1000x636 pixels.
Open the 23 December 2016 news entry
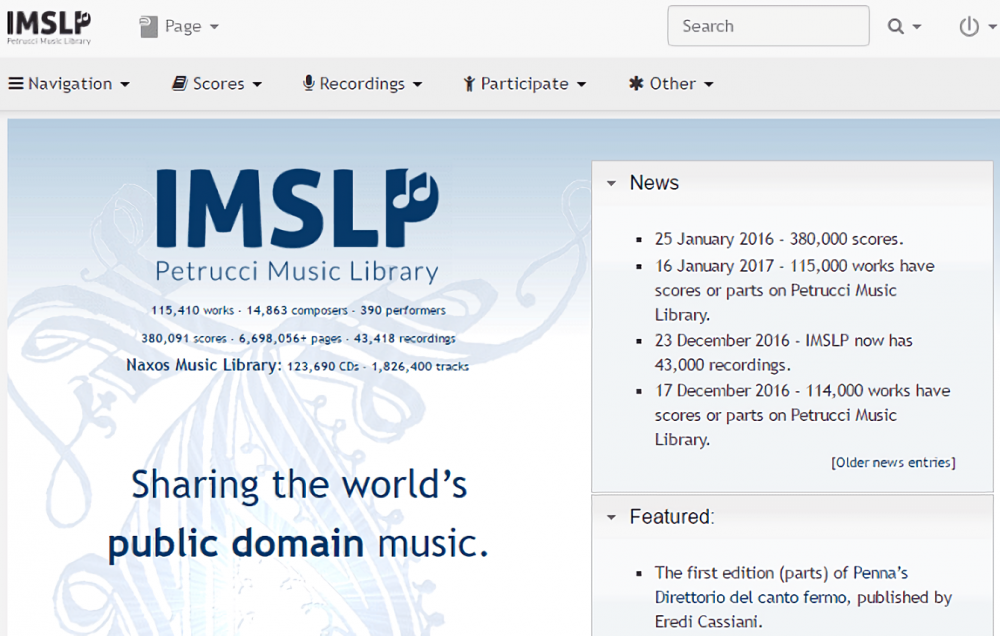(x=784, y=353)
